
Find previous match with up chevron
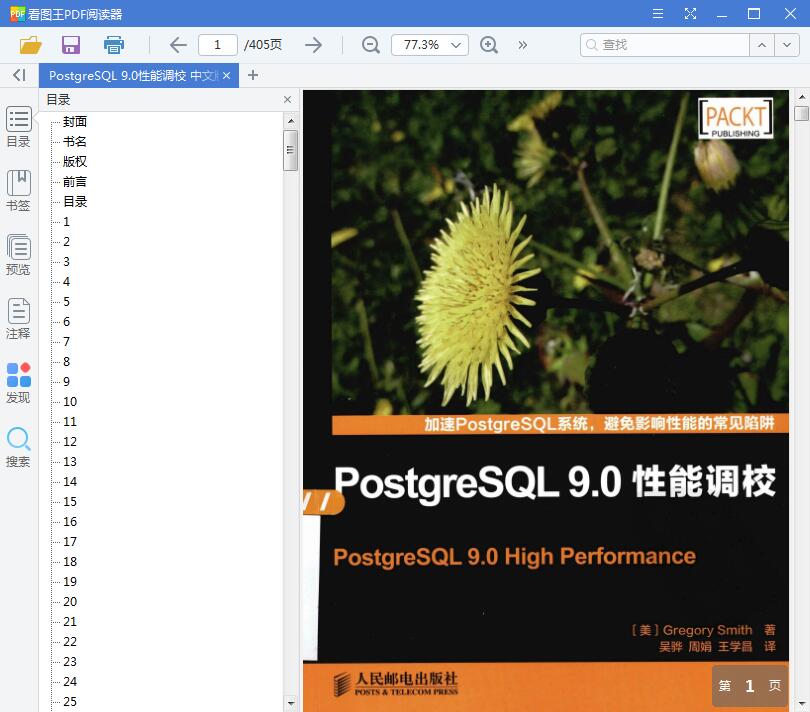tap(762, 45)
